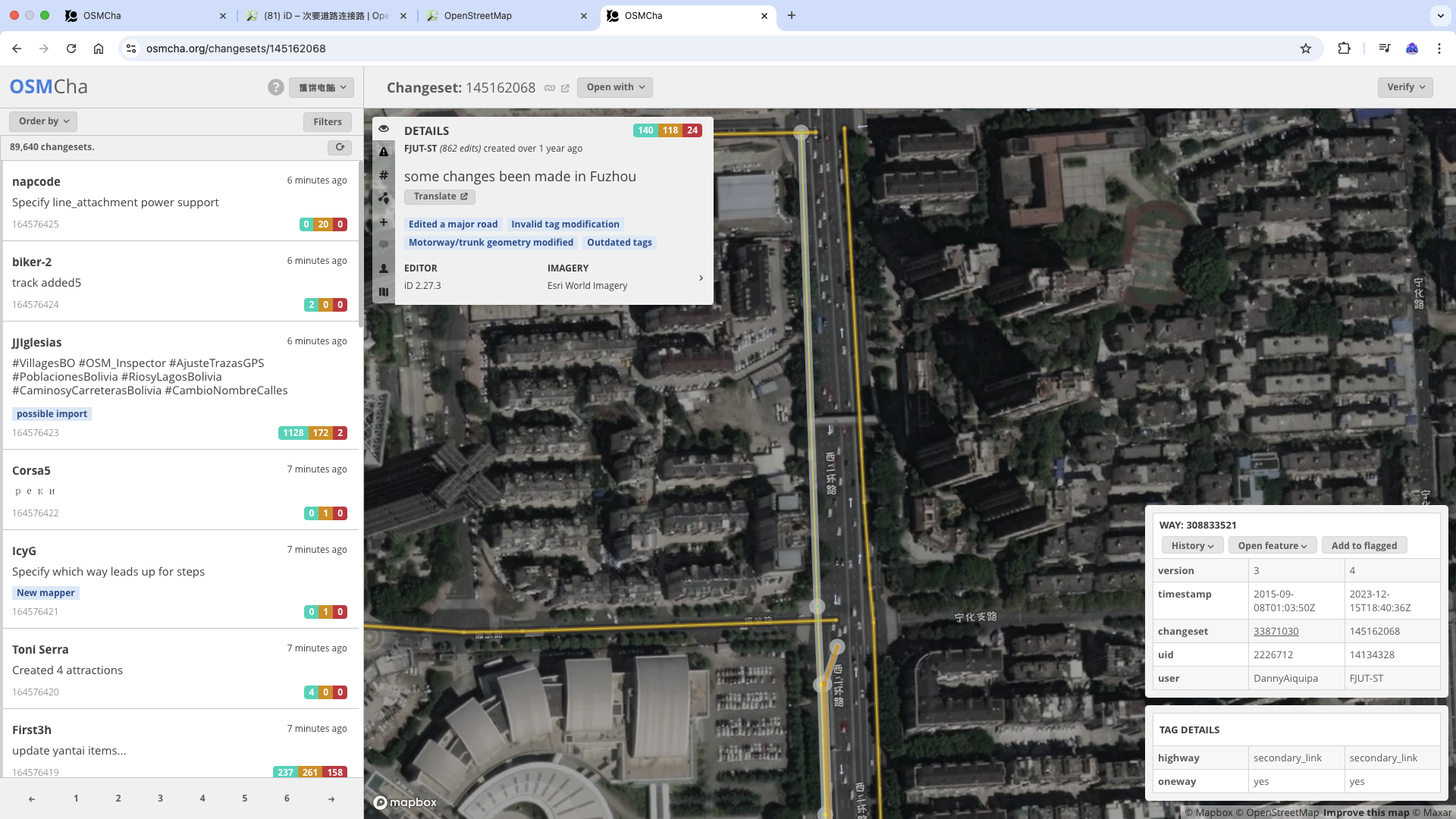Open changeset in external page icon
The image size is (1456, 819).
pos(565,88)
